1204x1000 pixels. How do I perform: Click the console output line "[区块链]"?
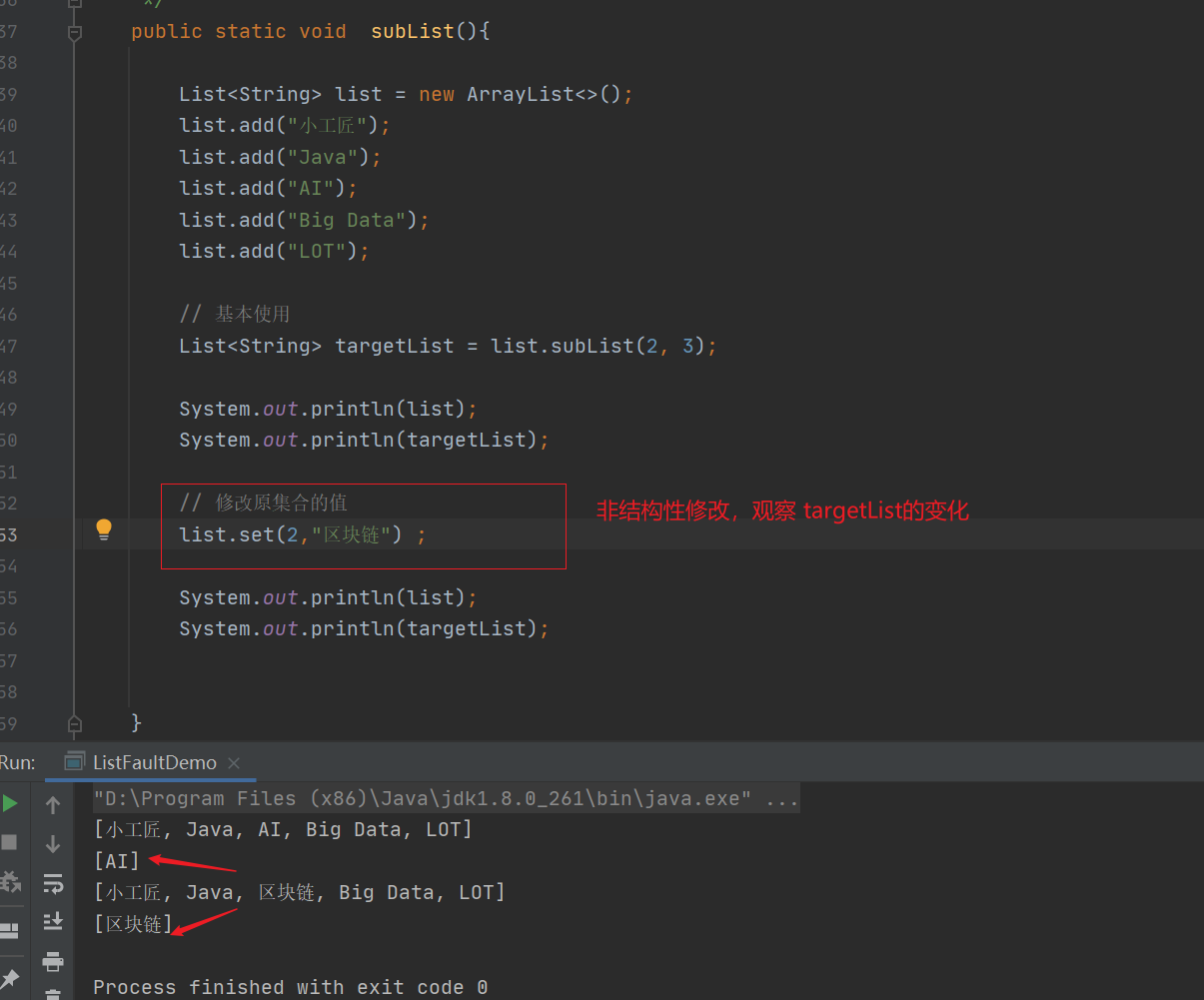click(x=133, y=924)
